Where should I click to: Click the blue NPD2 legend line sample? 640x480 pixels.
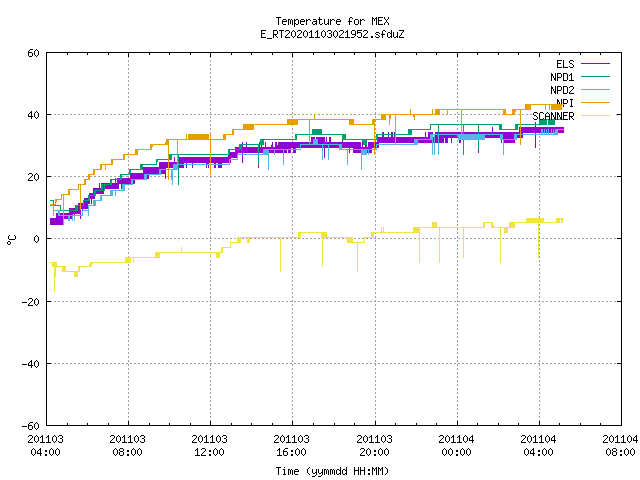pos(596,90)
